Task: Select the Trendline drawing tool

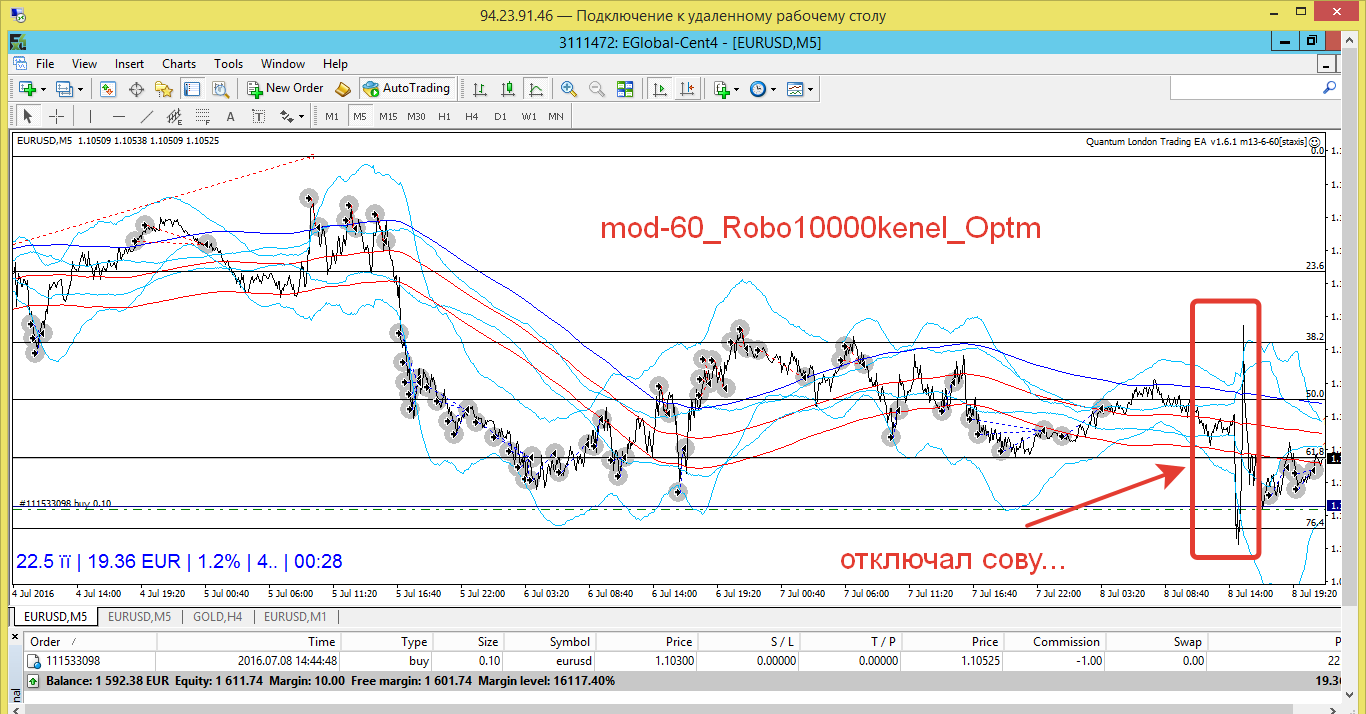Action: (x=147, y=116)
